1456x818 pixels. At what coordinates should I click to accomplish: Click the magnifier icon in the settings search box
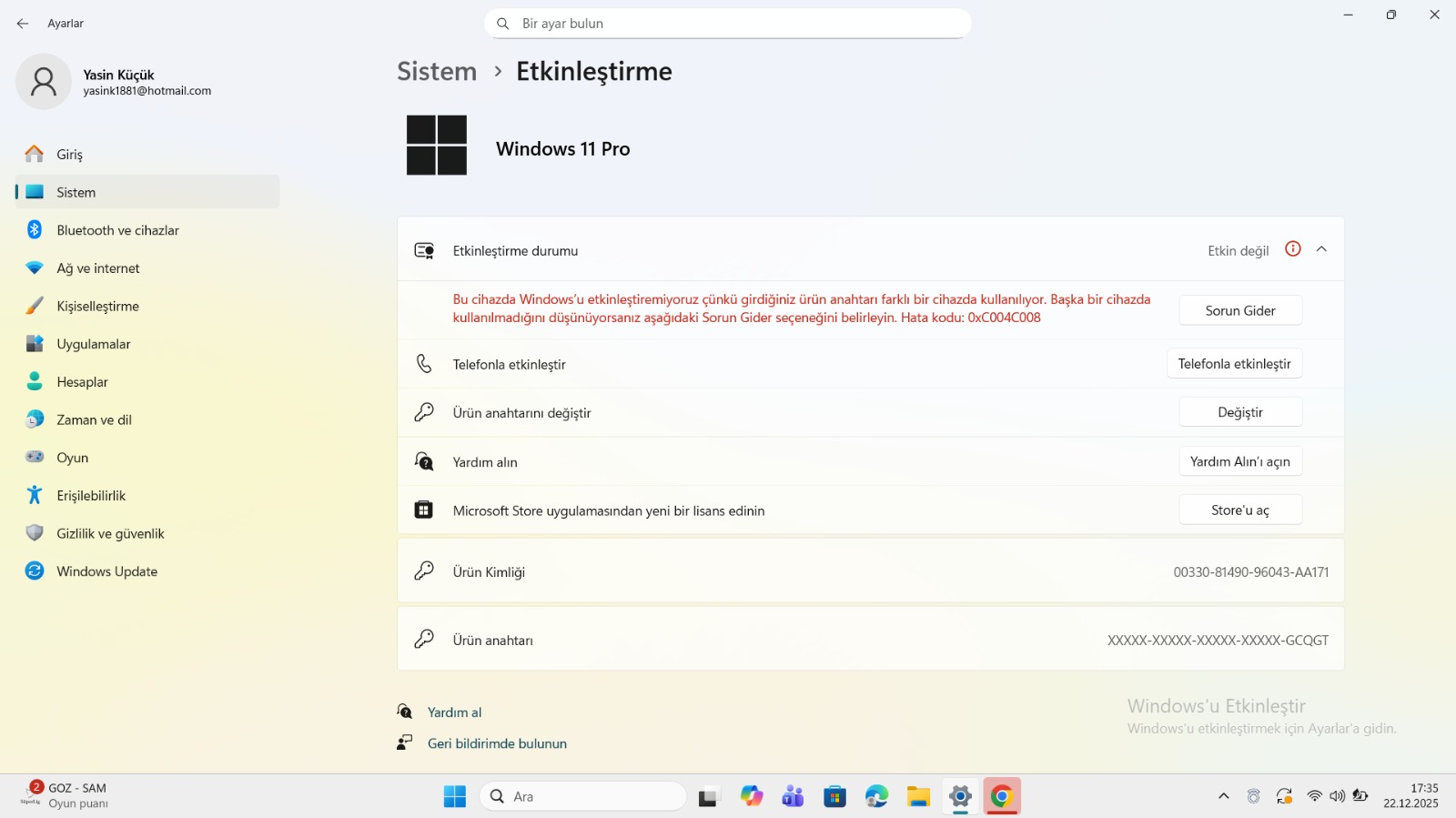502,24
